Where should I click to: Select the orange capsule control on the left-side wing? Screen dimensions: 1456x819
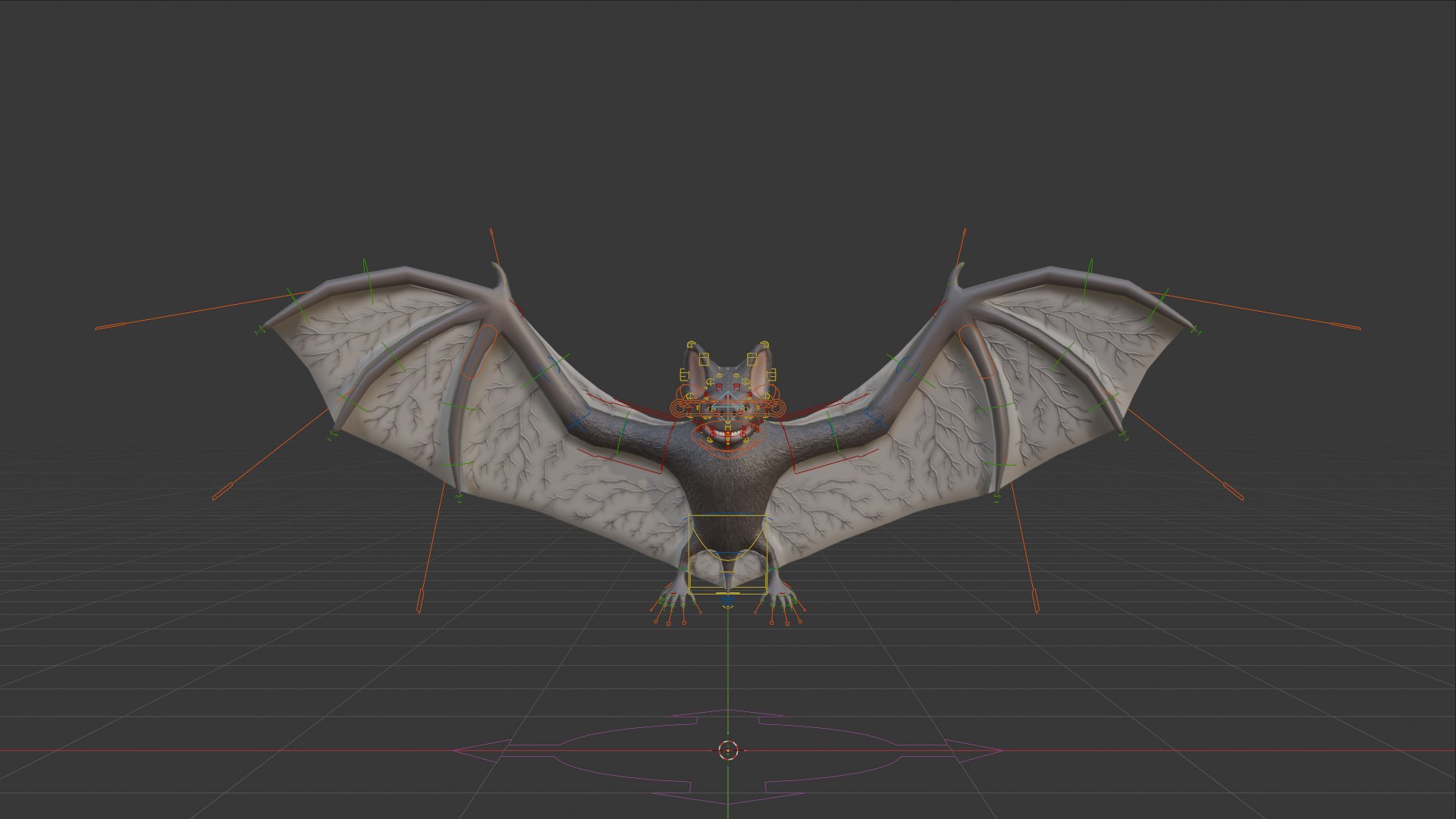tap(479, 351)
